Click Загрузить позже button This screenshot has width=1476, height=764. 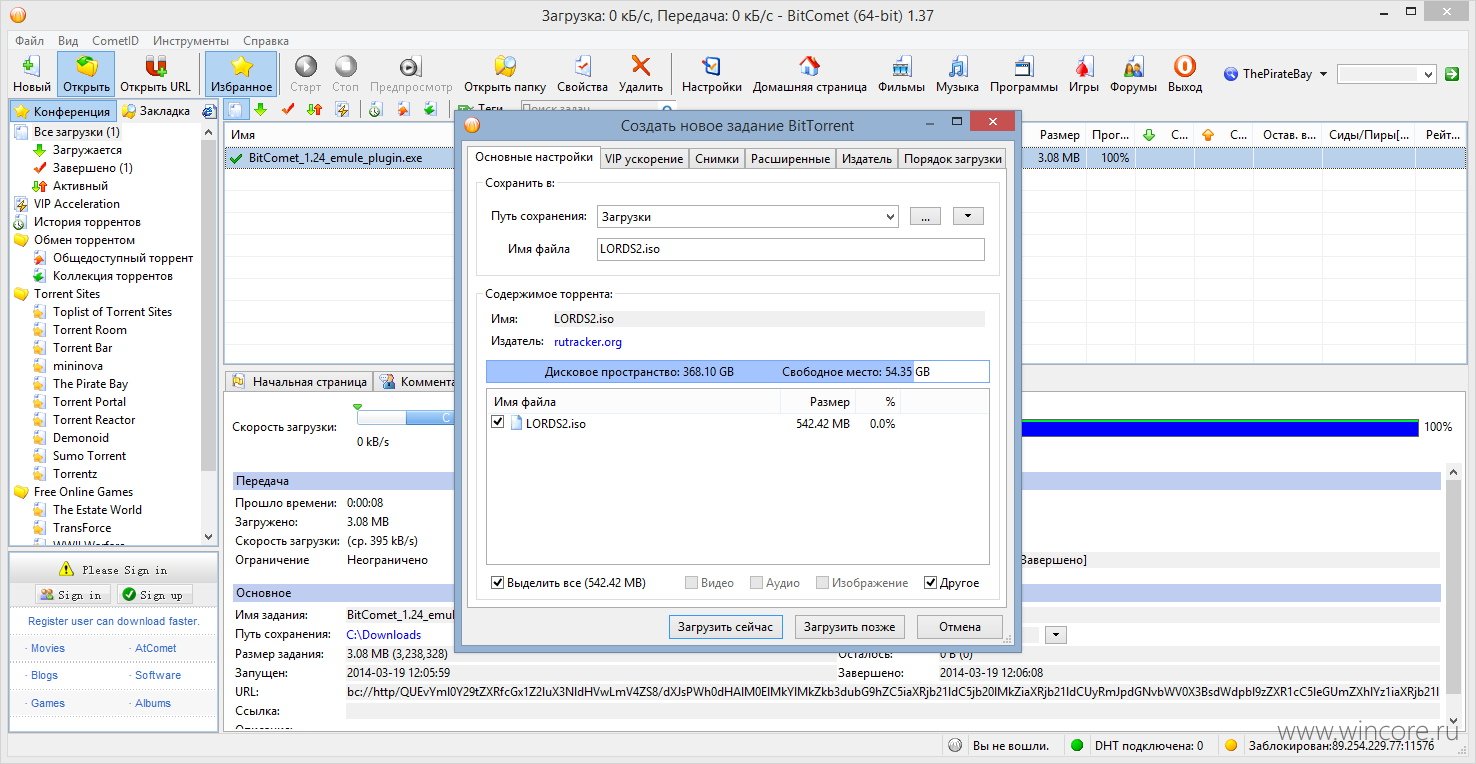tap(851, 627)
